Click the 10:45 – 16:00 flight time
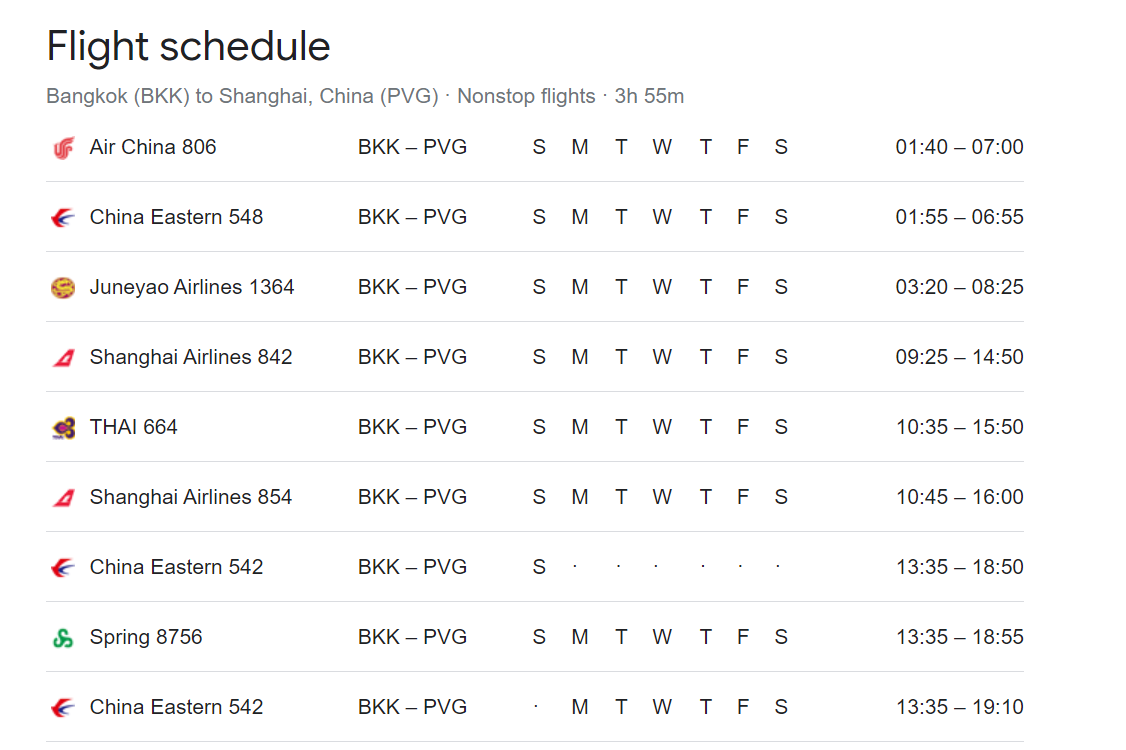1126x750 pixels. [959, 497]
